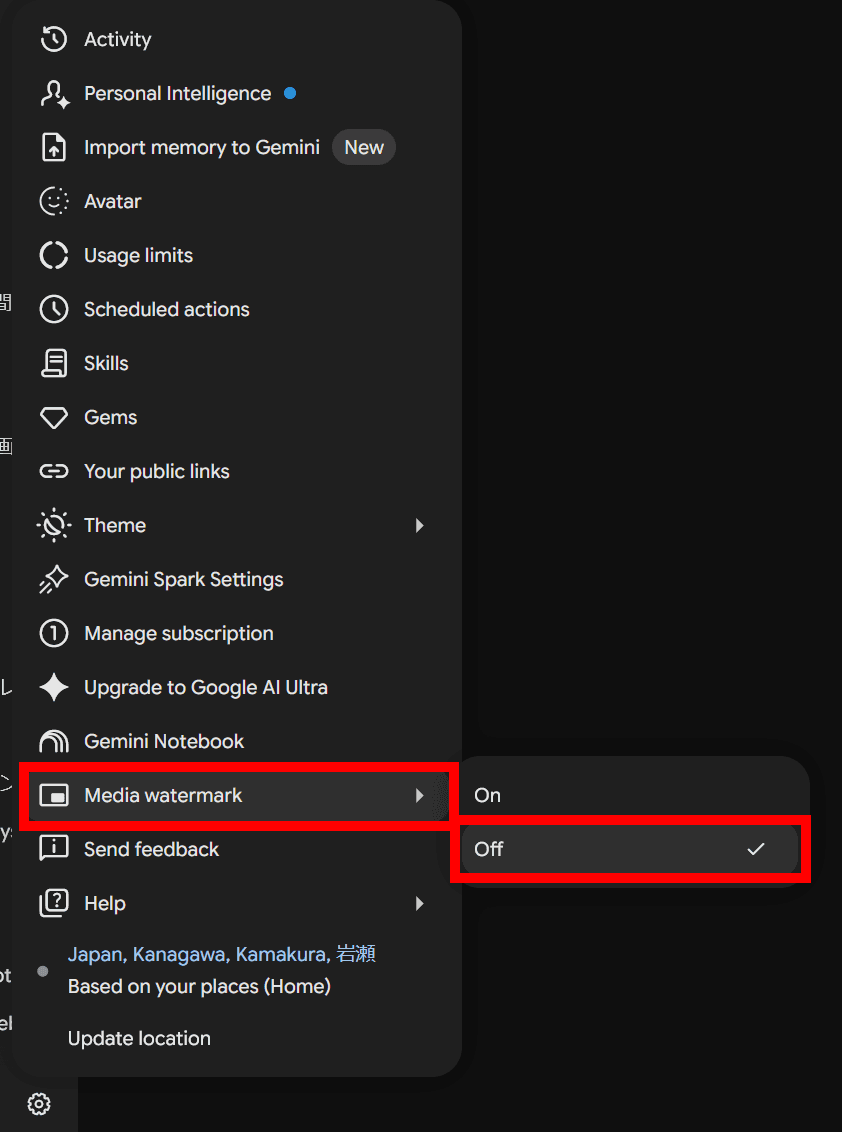This screenshot has height=1132, width=842.
Task: Click 'Based on your places (Home)' text
Action: [x=199, y=986]
